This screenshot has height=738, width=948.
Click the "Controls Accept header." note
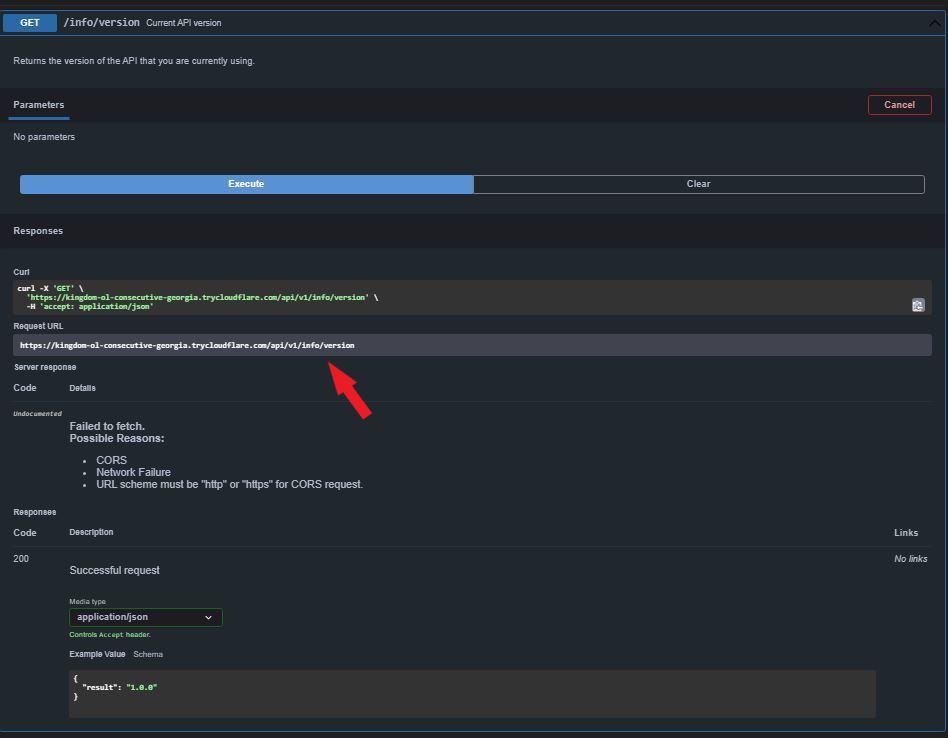(110, 635)
